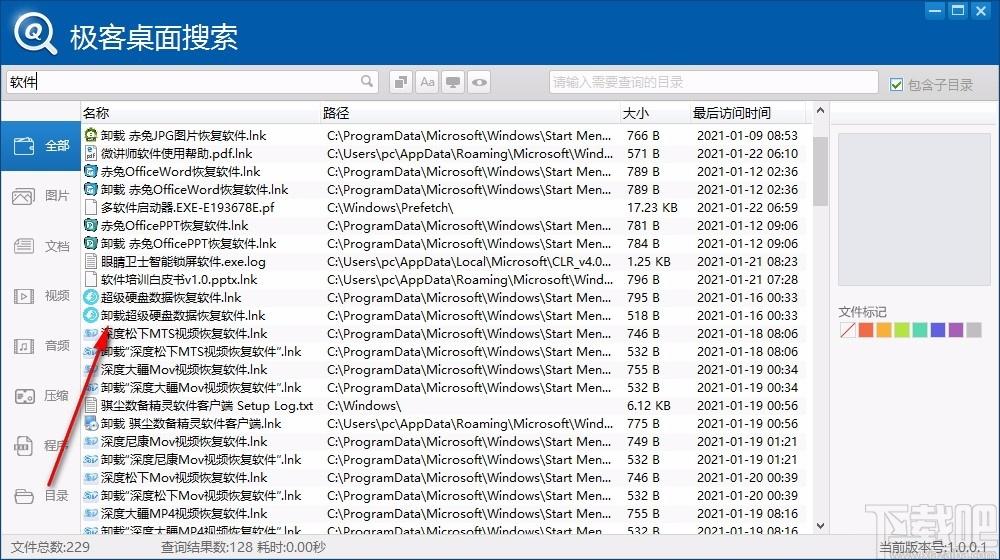Sort by the 最后访问时间 column header
Image resolution: width=1000 pixels, height=560 pixels.
[x=748, y=113]
